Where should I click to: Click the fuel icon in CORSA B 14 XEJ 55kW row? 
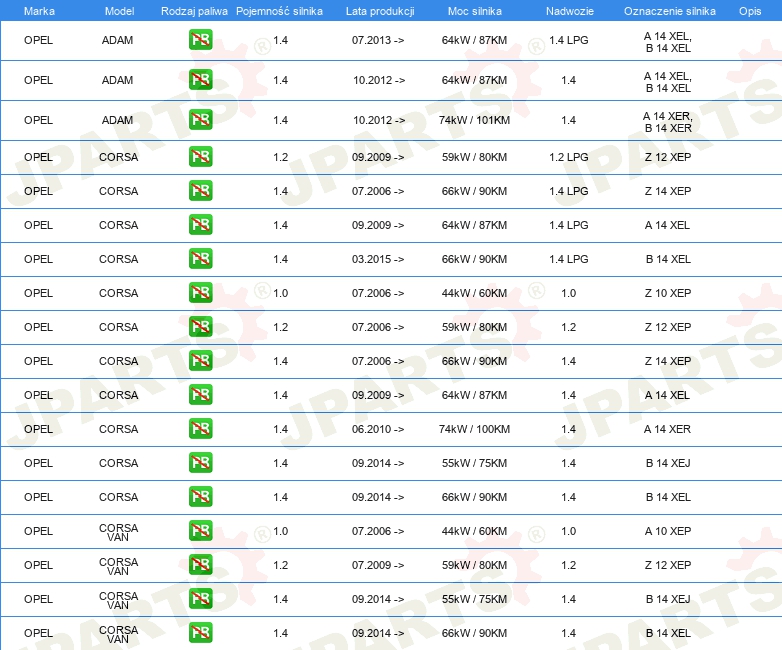pyautogui.click(x=200, y=462)
